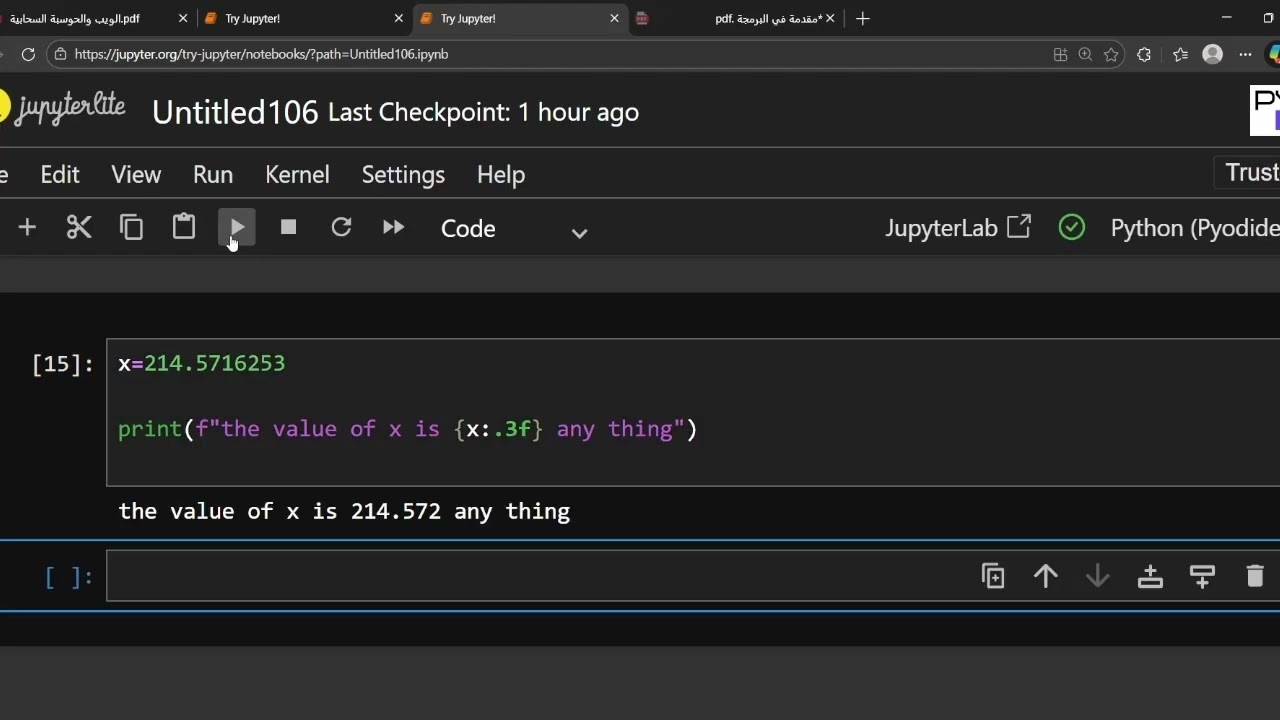1280x720 pixels.
Task: Close the active Try Jupyter! tab
Action: coord(615,18)
